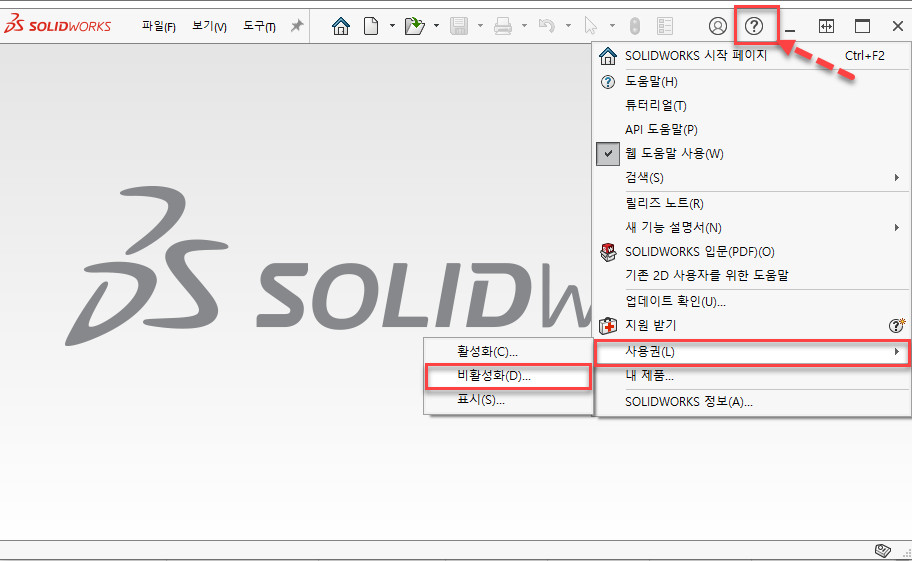Pin the menu bar with pushpin icon
This screenshot has height=561, width=912.
[297, 26]
